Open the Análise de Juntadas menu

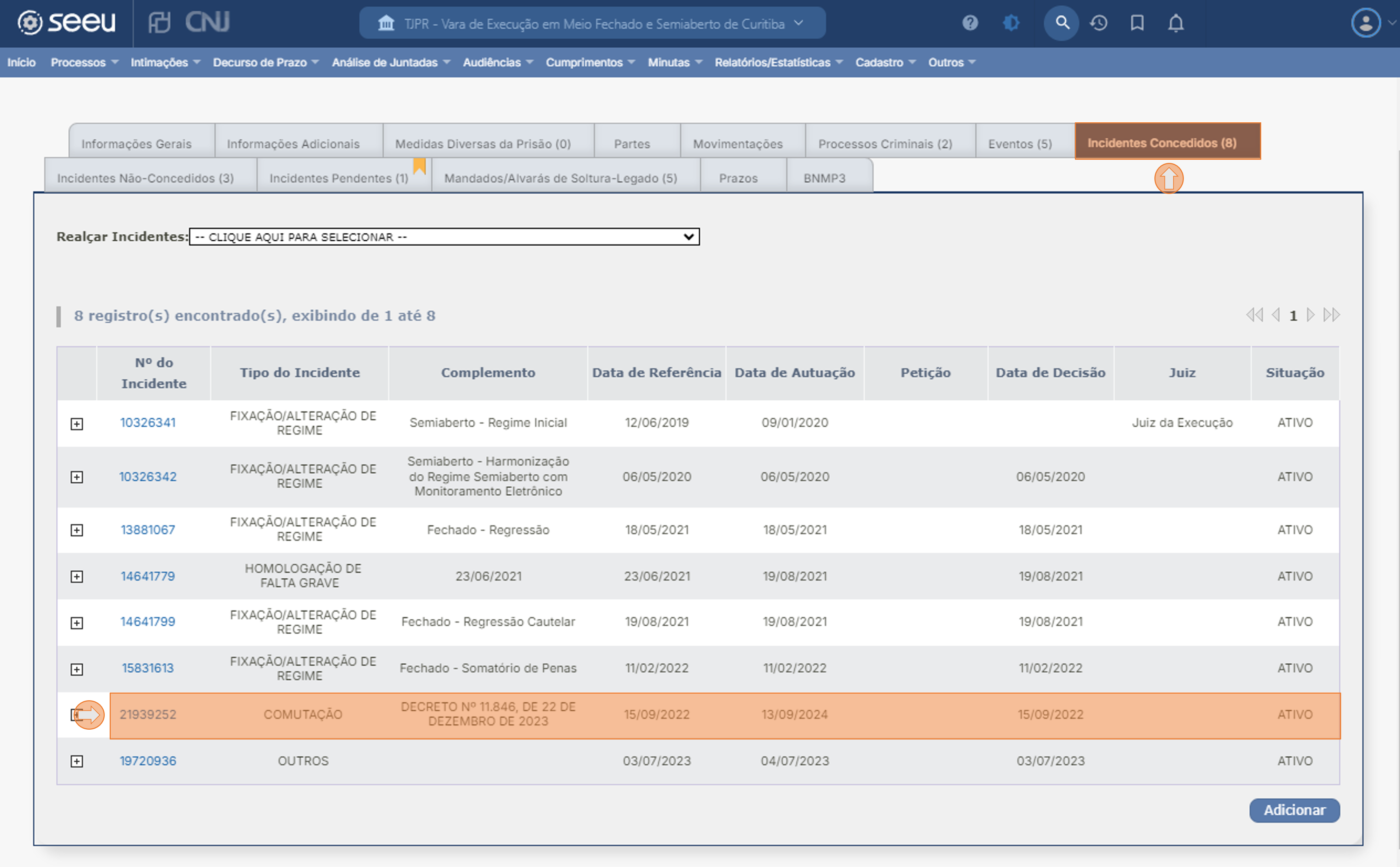click(x=391, y=62)
